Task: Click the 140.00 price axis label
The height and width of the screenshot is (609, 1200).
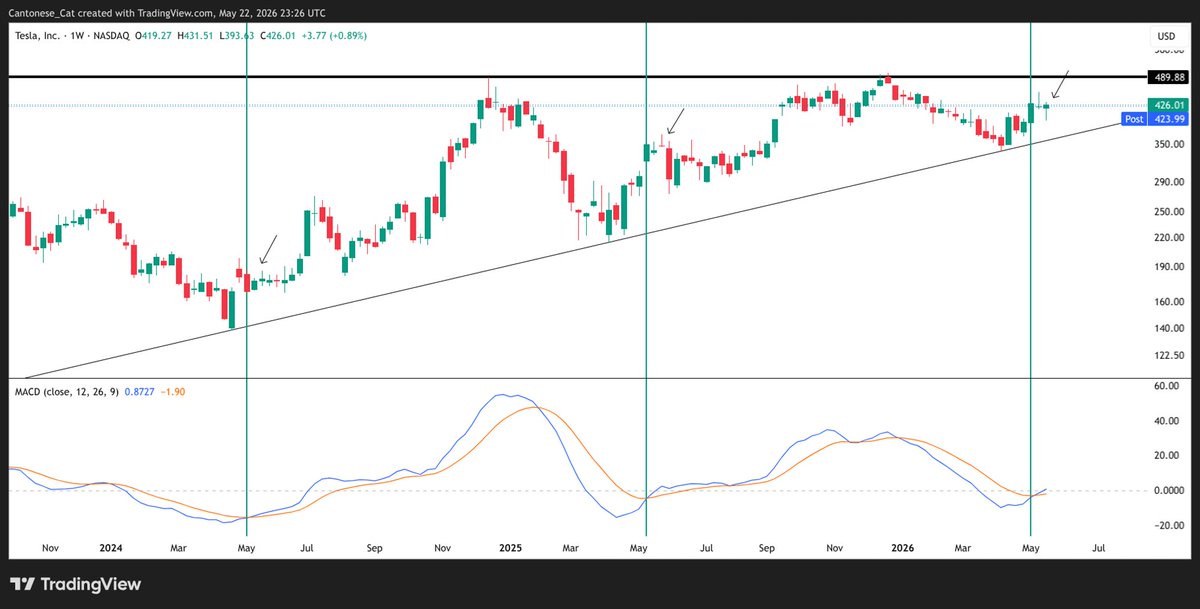Action: 1170,328
